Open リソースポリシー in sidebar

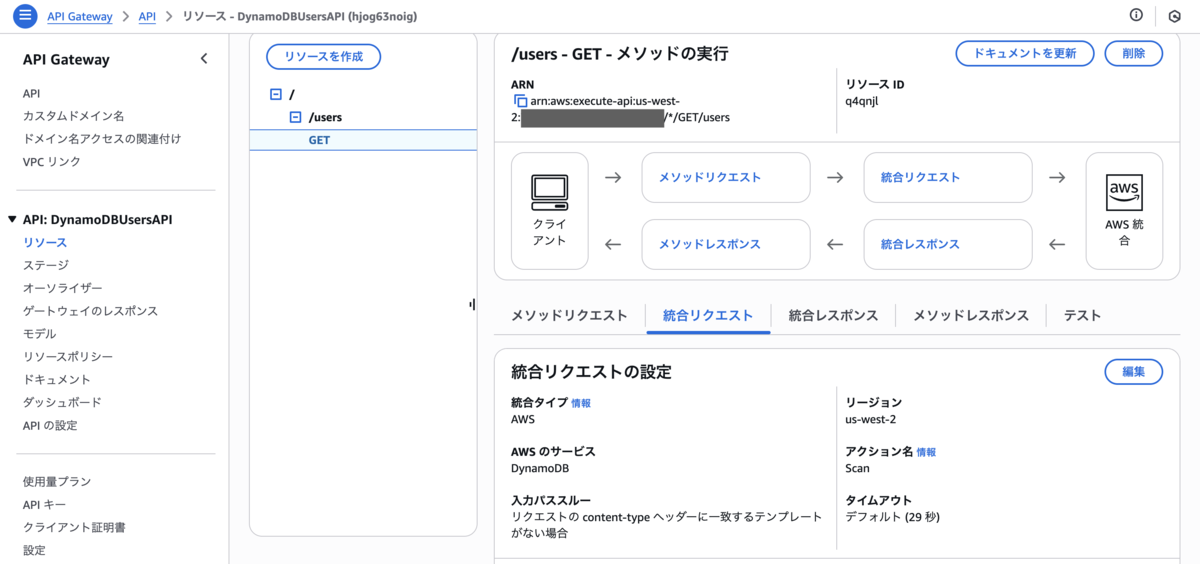pyautogui.click(x=68, y=357)
